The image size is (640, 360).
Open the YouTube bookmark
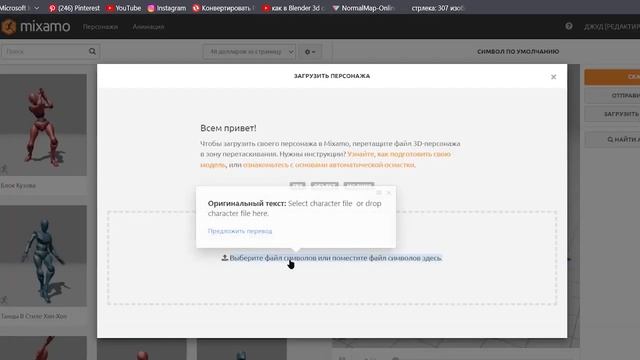click(124, 8)
